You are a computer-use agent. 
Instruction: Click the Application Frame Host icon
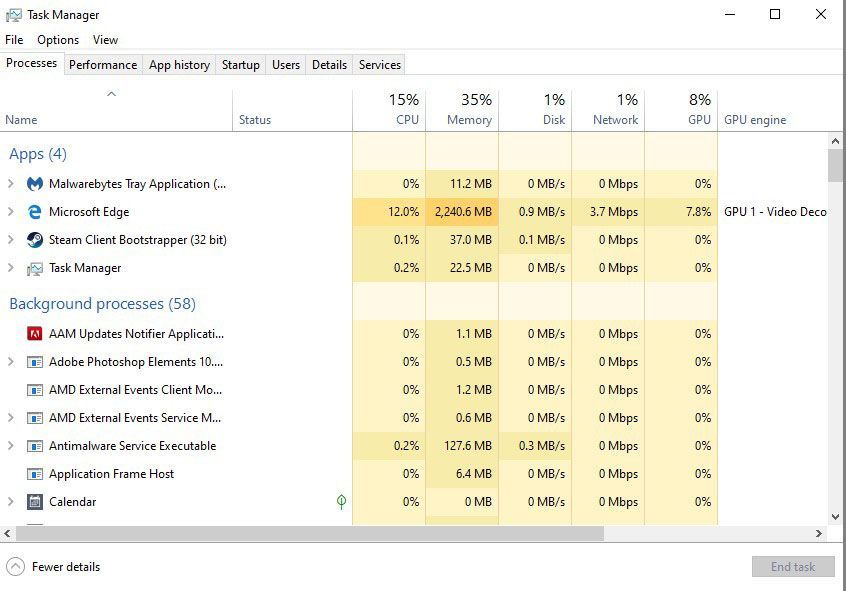pyautogui.click(x=35, y=474)
